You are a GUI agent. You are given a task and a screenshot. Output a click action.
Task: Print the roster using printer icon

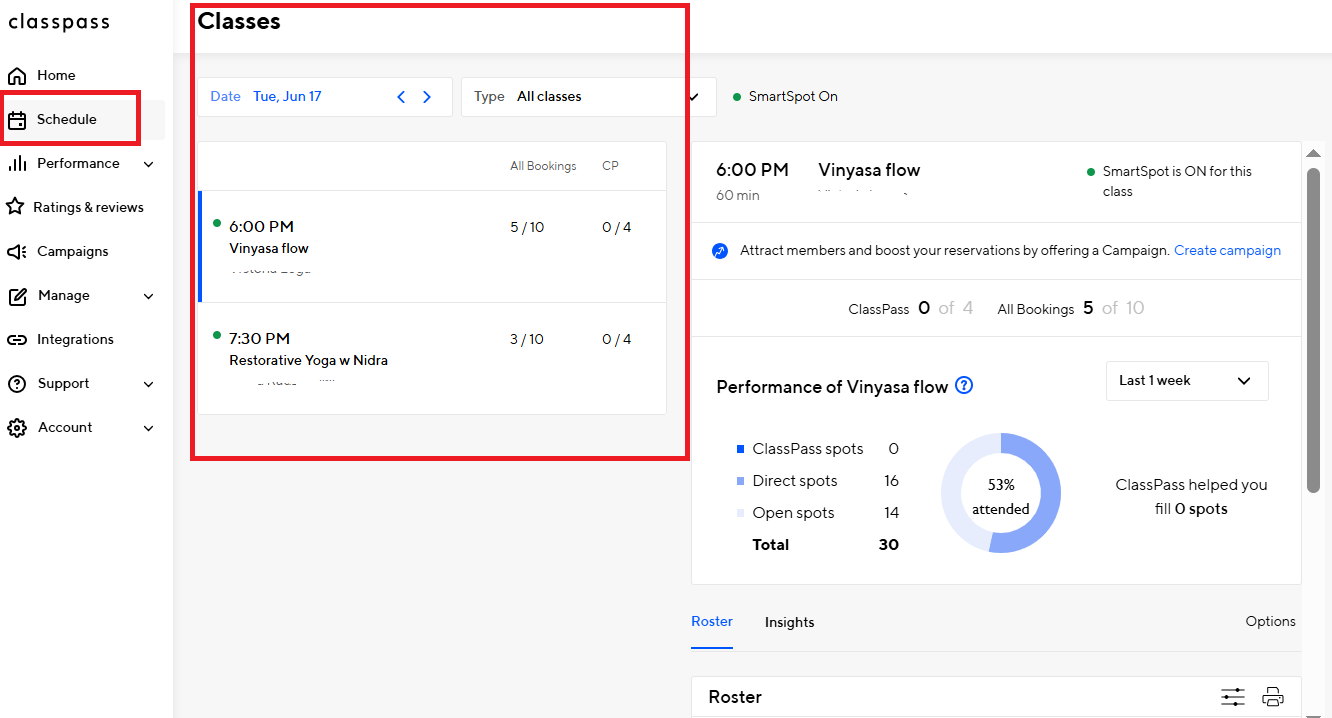click(x=1272, y=697)
